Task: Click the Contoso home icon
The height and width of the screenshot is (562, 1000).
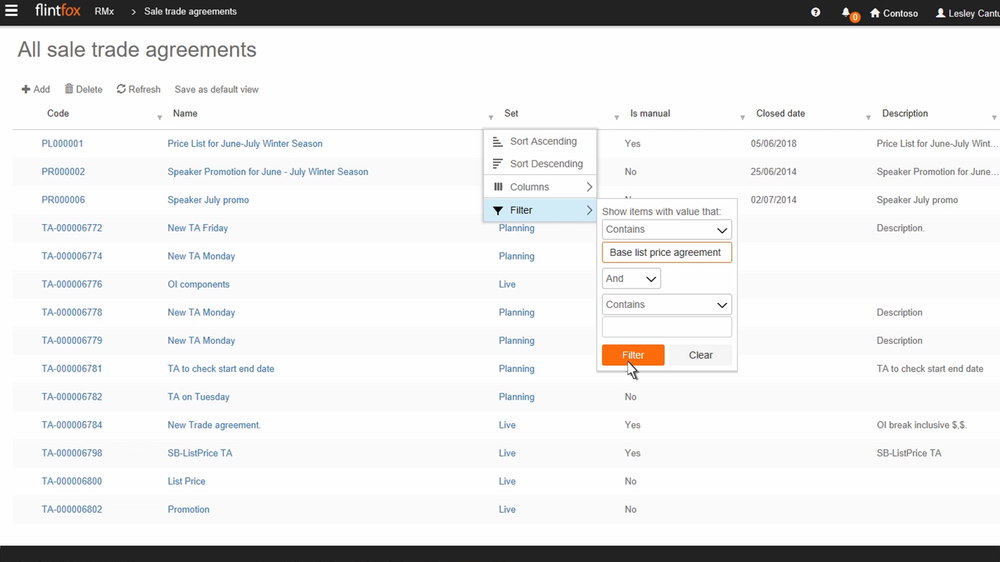Action: (x=876, y=13)
